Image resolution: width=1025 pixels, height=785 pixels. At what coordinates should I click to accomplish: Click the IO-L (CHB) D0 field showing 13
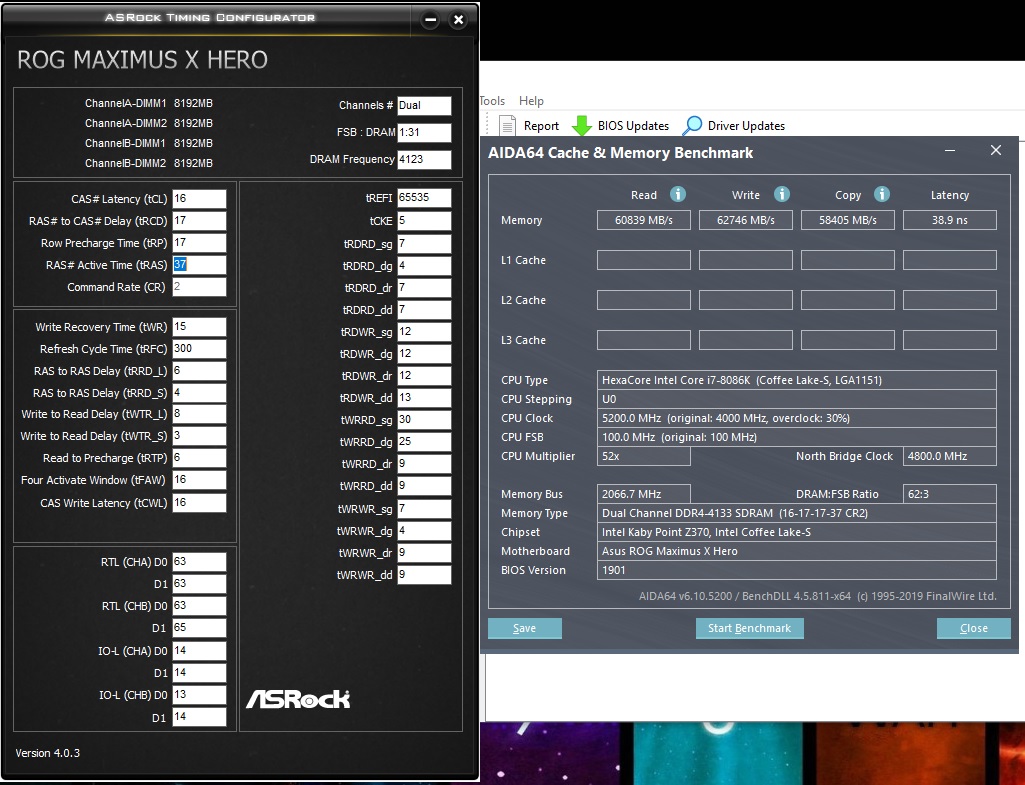[199, 694]
